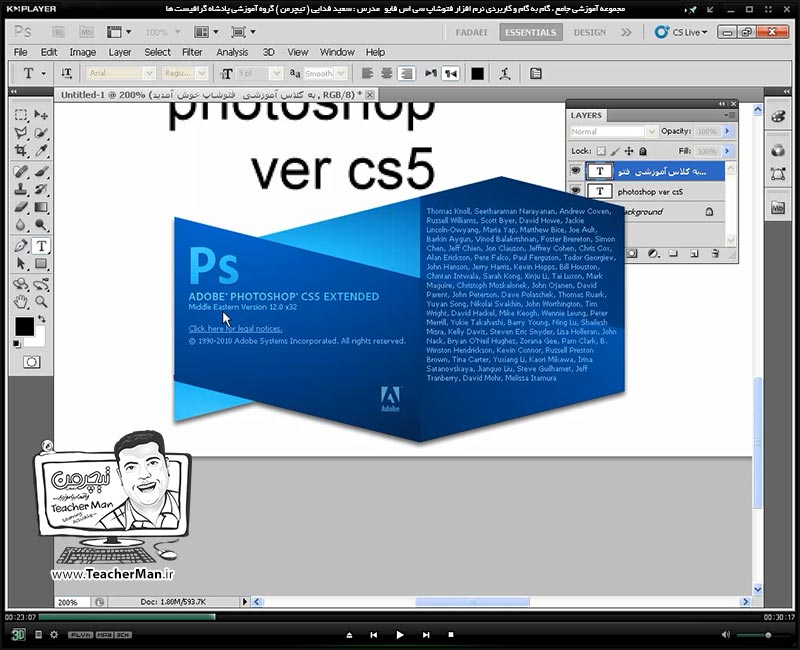Toggle right-to-left text direction
The image size is (800, 650).
pyautogui.click(x=451, y=73)
